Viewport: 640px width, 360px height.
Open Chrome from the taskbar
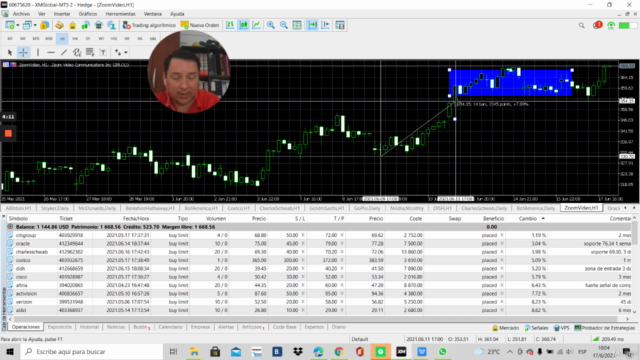coord(339,352)
